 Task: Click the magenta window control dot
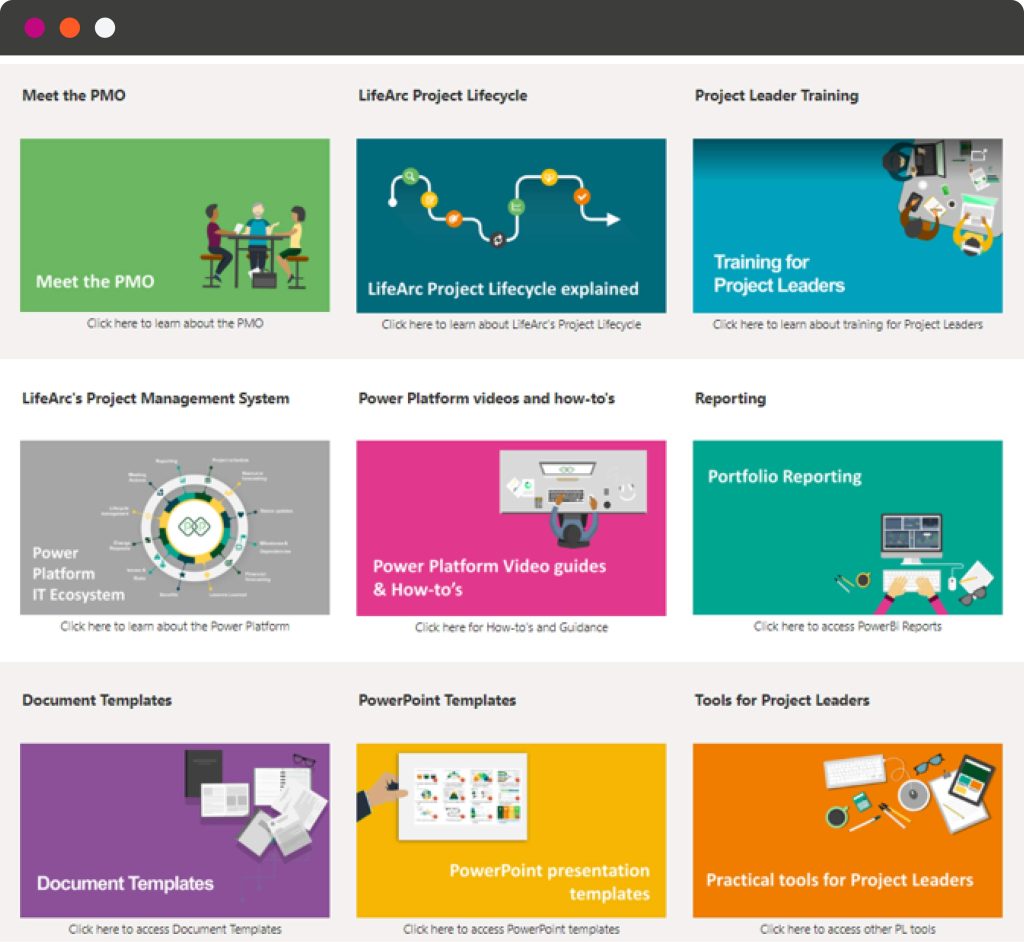click(x=34, y=28)
